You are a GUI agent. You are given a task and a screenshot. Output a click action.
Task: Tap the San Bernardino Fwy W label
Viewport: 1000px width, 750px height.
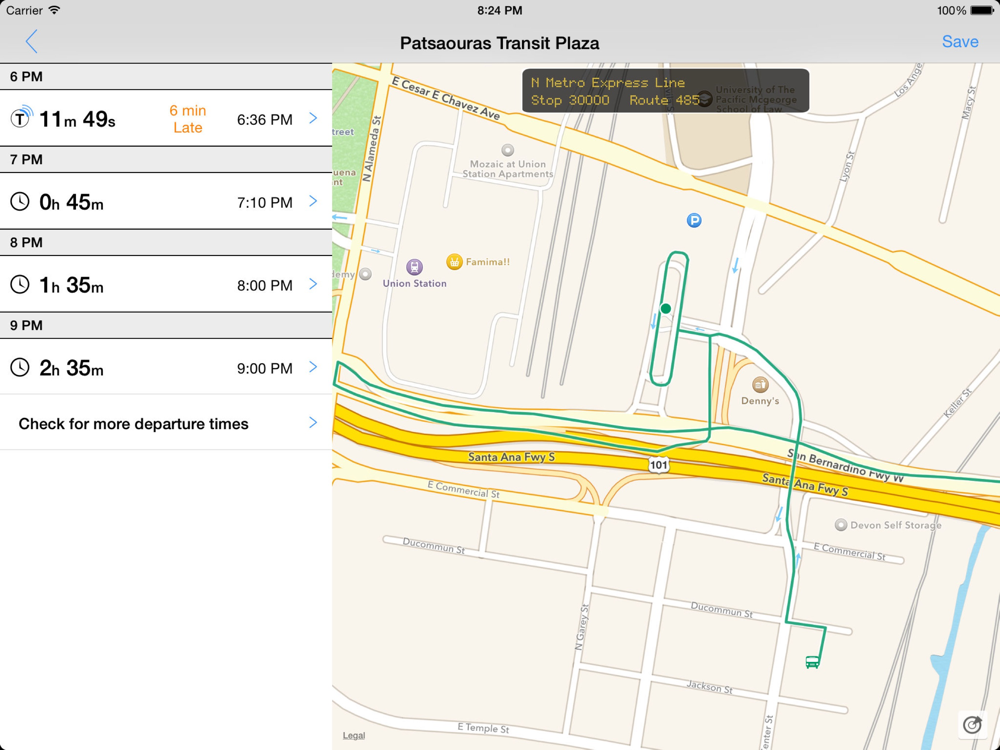[x=846, y=464]
